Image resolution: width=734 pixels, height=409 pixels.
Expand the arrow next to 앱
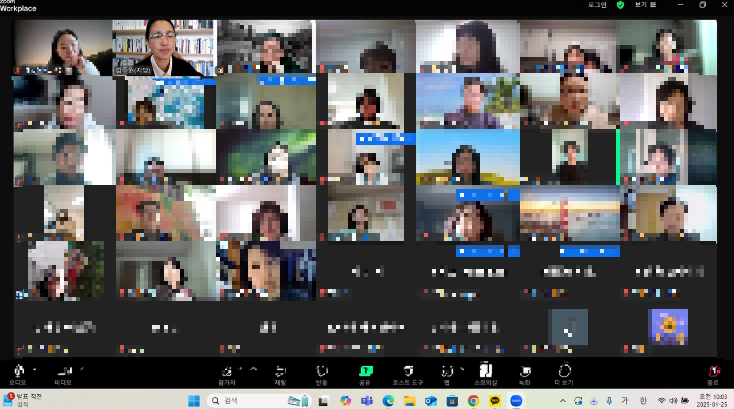462,370
